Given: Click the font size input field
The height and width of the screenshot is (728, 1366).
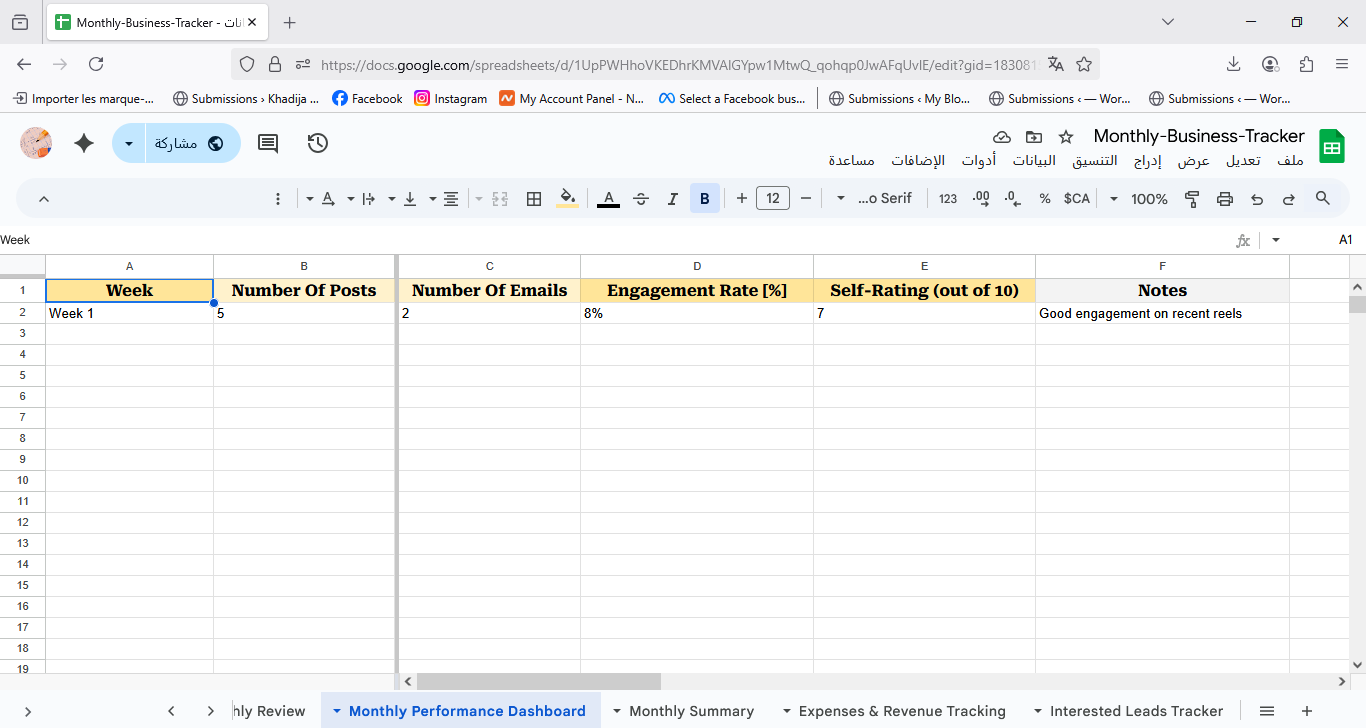Looking at the screenshot, I should coord(773,199).
